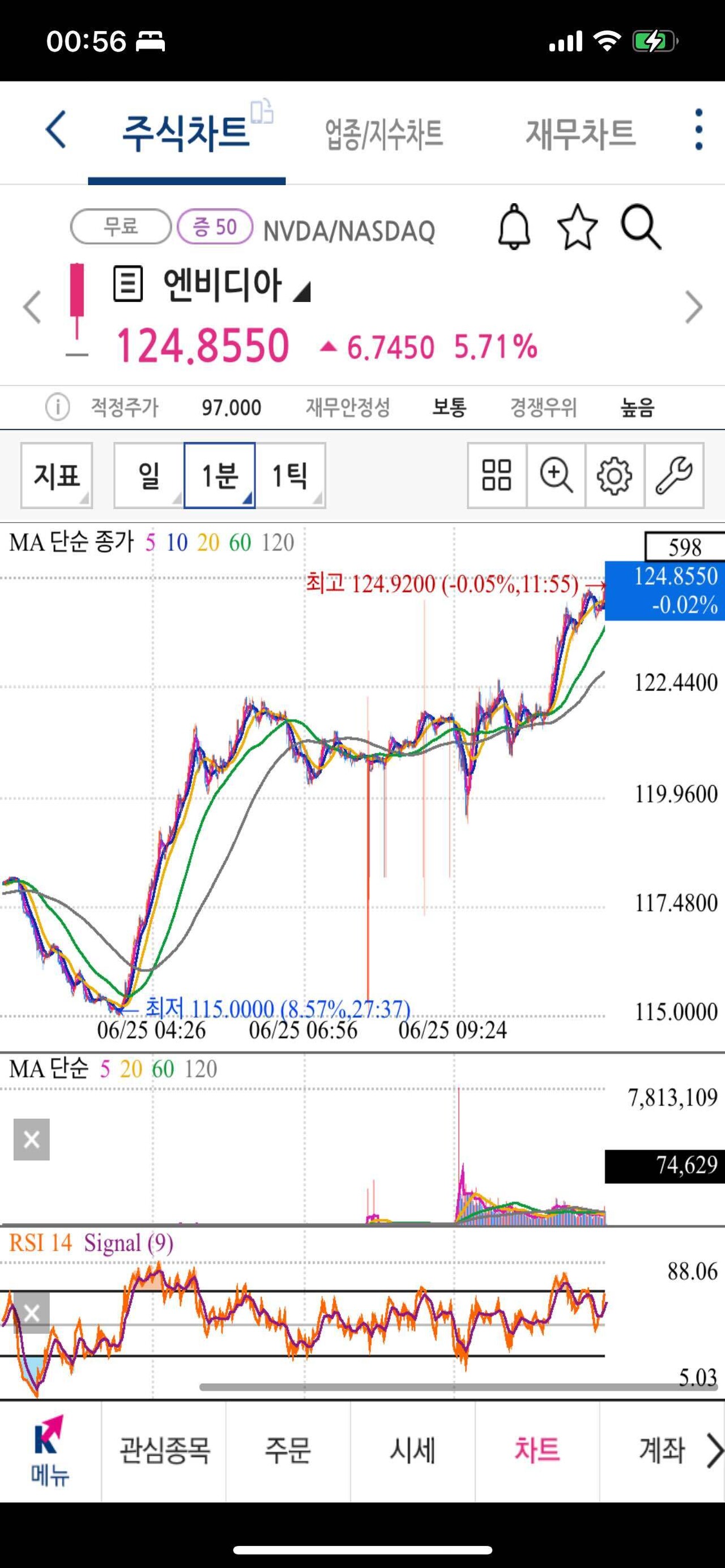
Task: Tap the price alert bell icon
Action: coord(514,227)
